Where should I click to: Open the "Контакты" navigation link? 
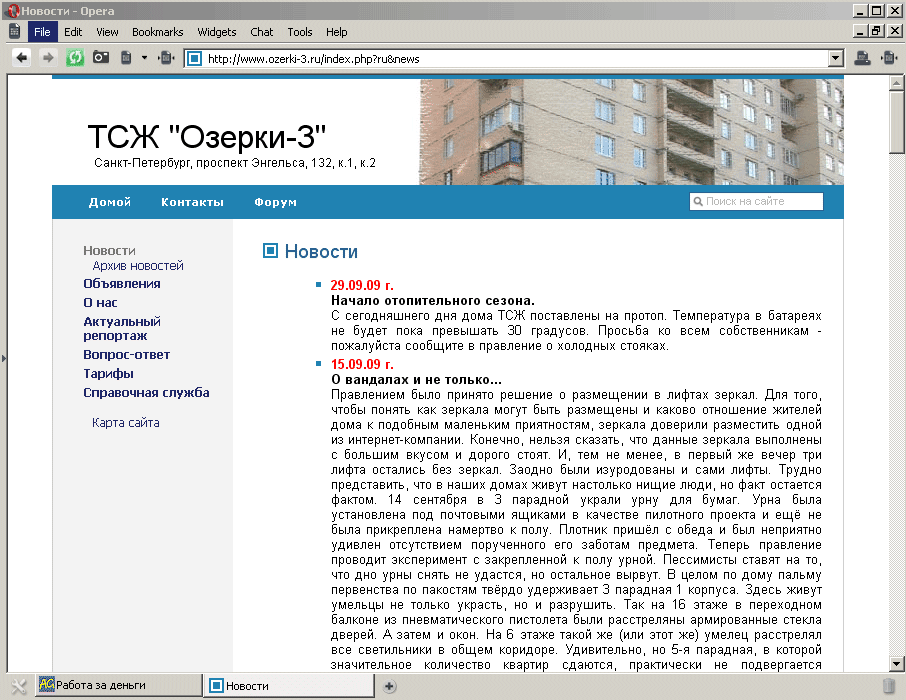point(192,202)
